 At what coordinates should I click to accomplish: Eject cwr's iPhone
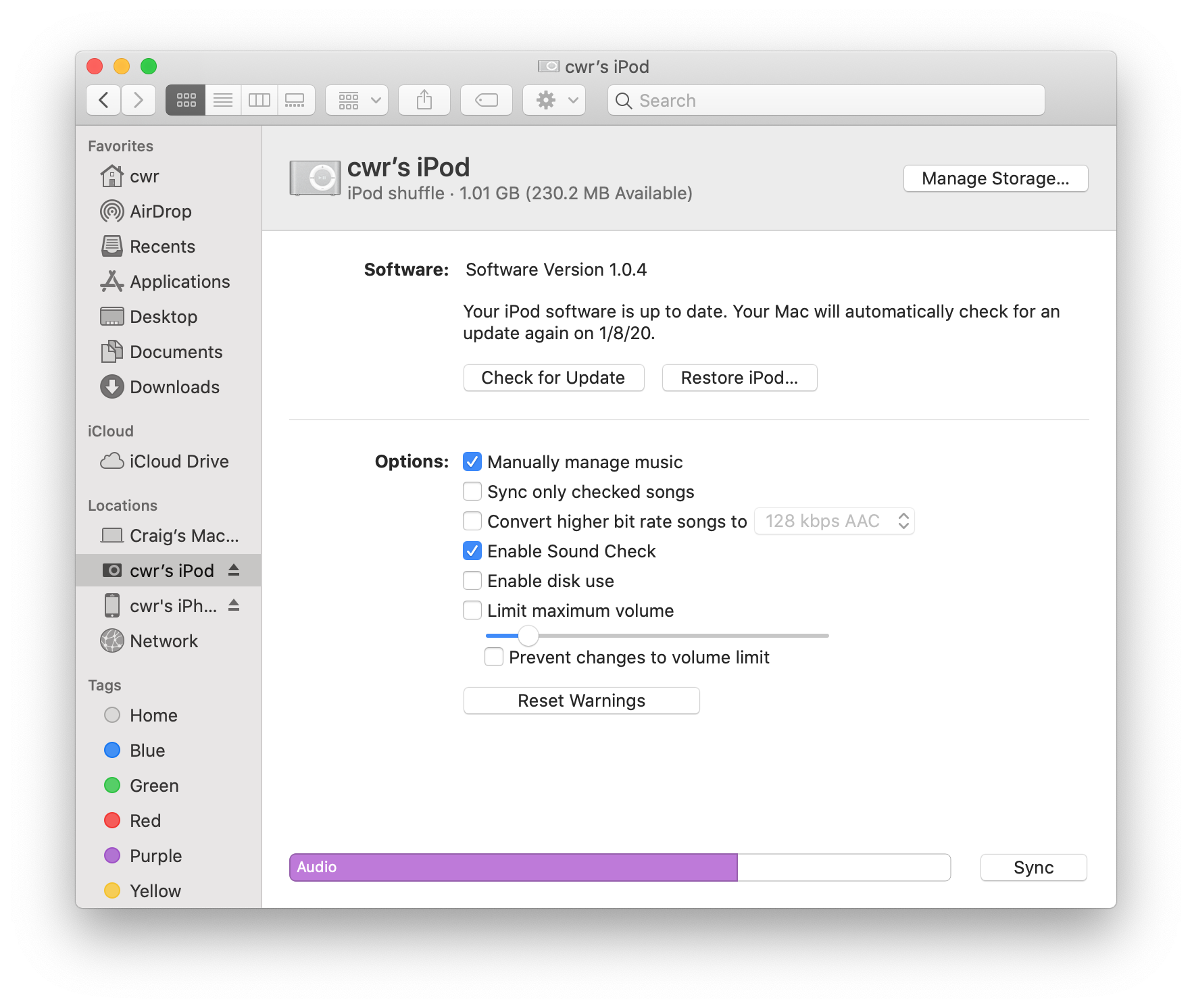pos(234,605)
